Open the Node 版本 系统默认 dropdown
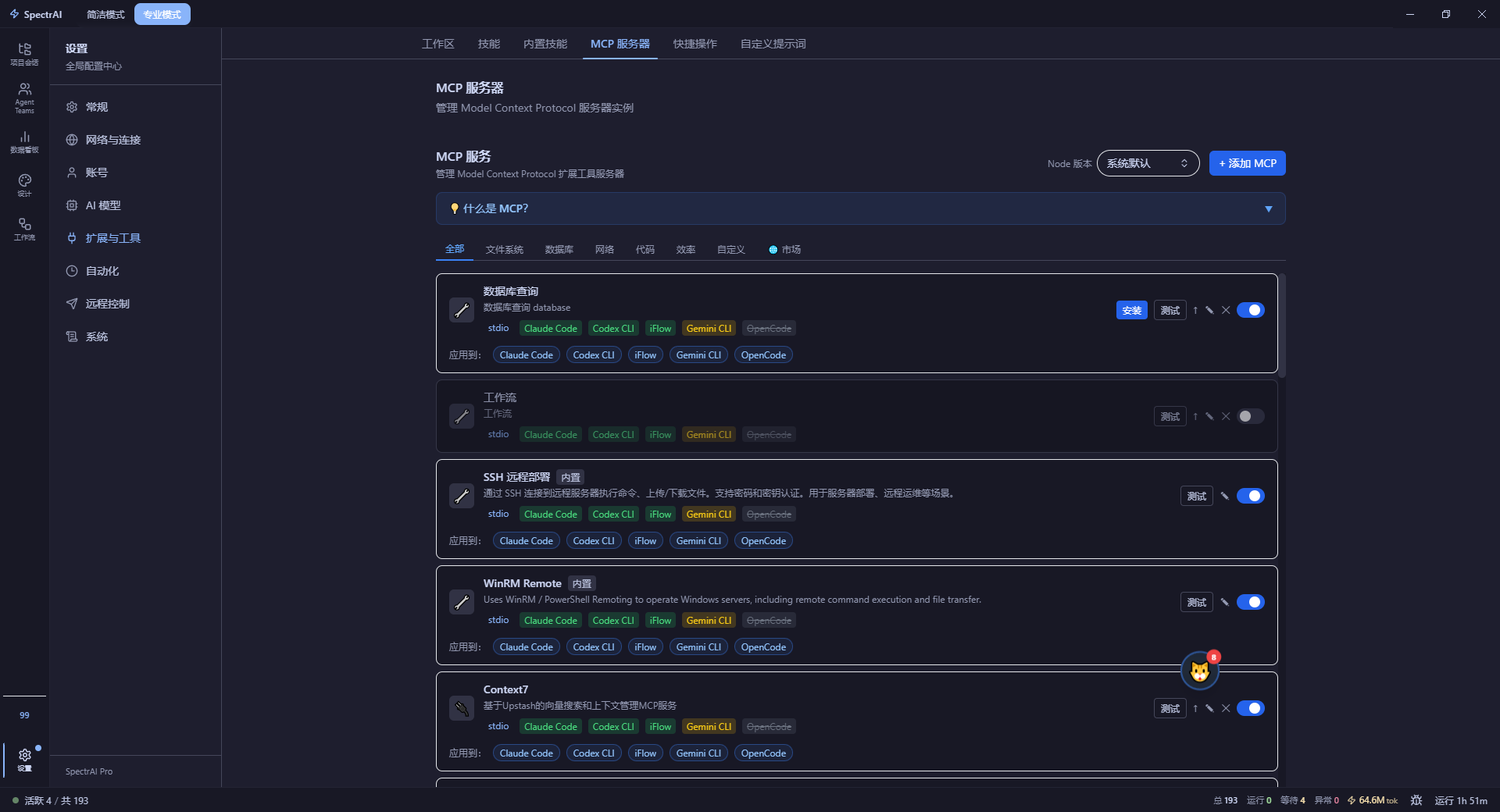1500x812 pixels. pos(1148,163)
